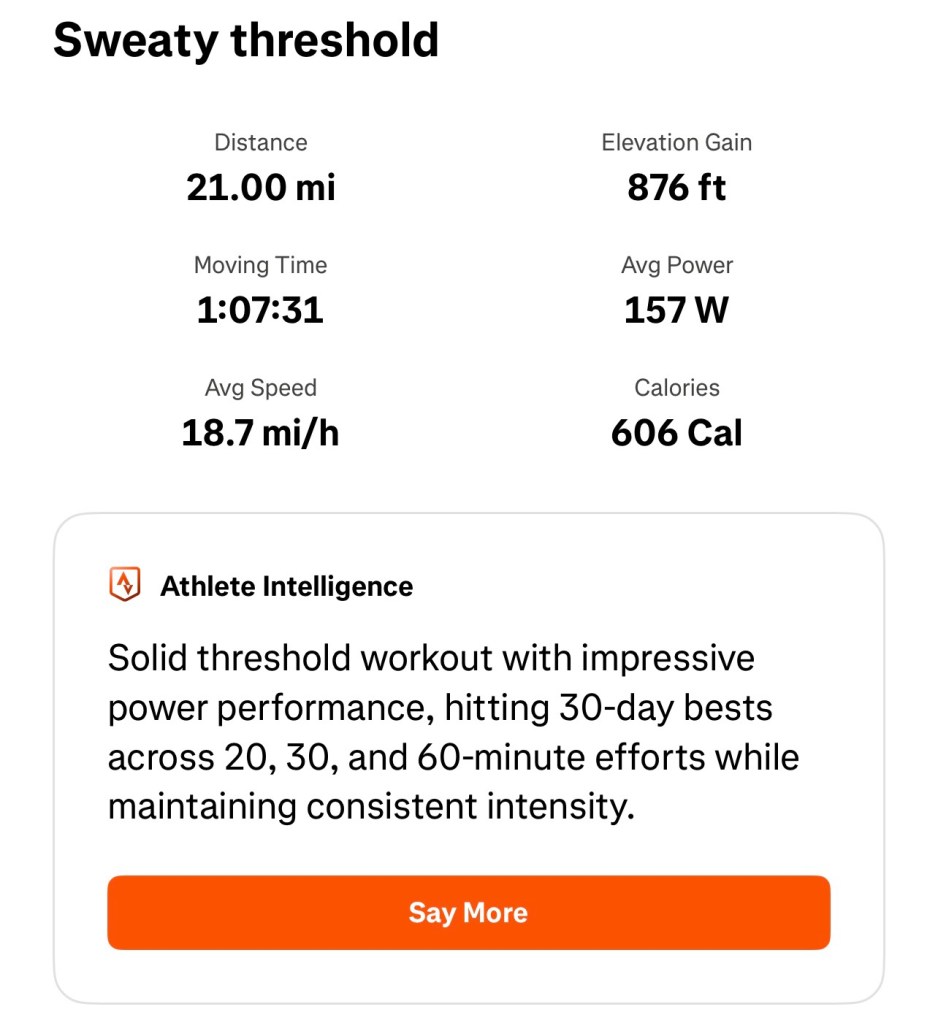Click the Elevation Gain label
The width and height of the screenshot is (938, 1023).
point(677,143)
